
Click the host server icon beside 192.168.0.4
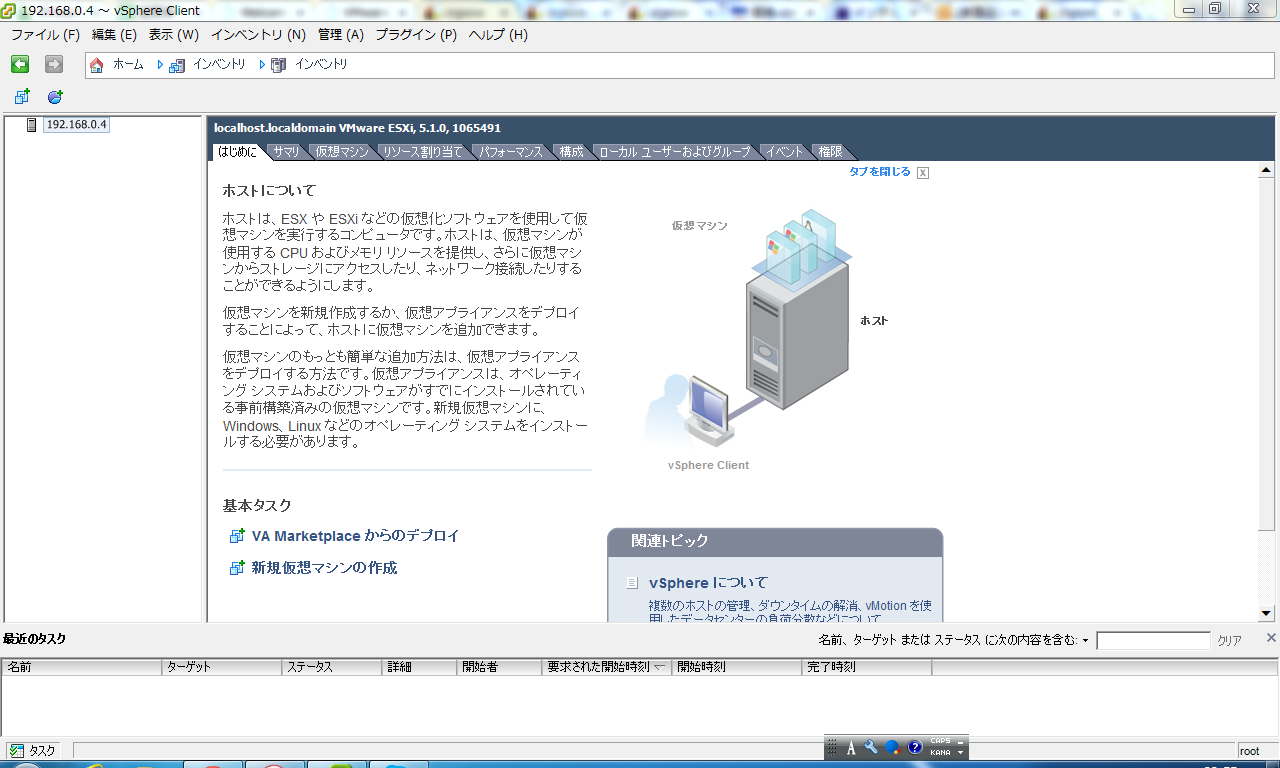tap(31, 125)
